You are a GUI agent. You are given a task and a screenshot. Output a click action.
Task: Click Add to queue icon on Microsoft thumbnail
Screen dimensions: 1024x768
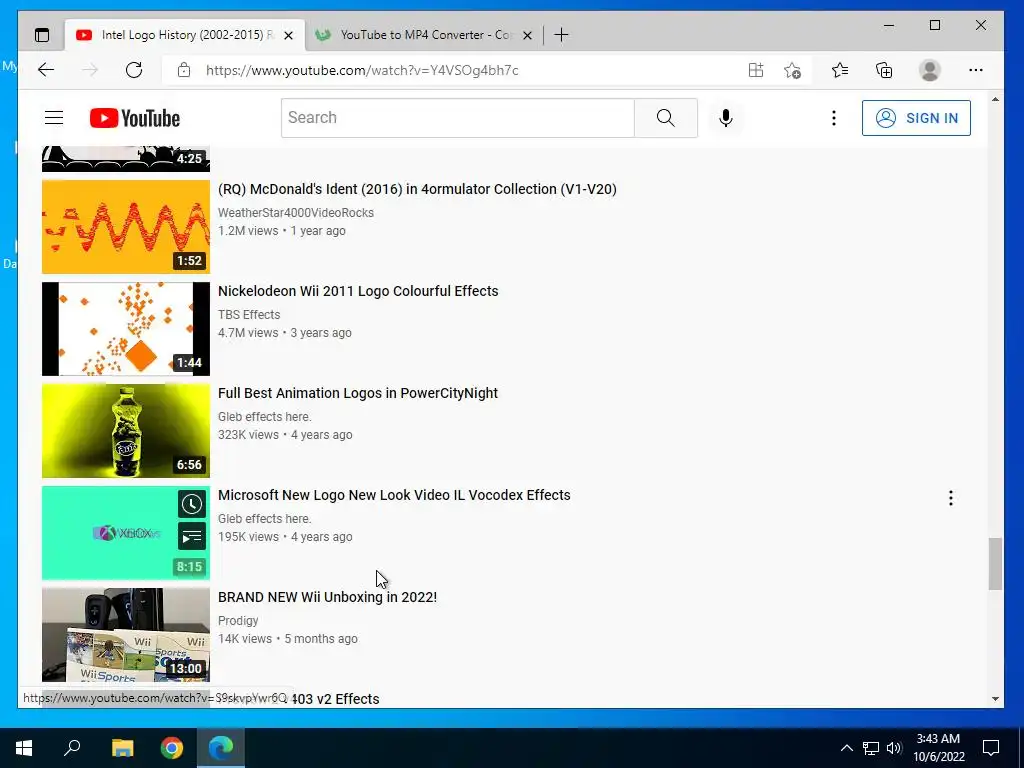192,536
